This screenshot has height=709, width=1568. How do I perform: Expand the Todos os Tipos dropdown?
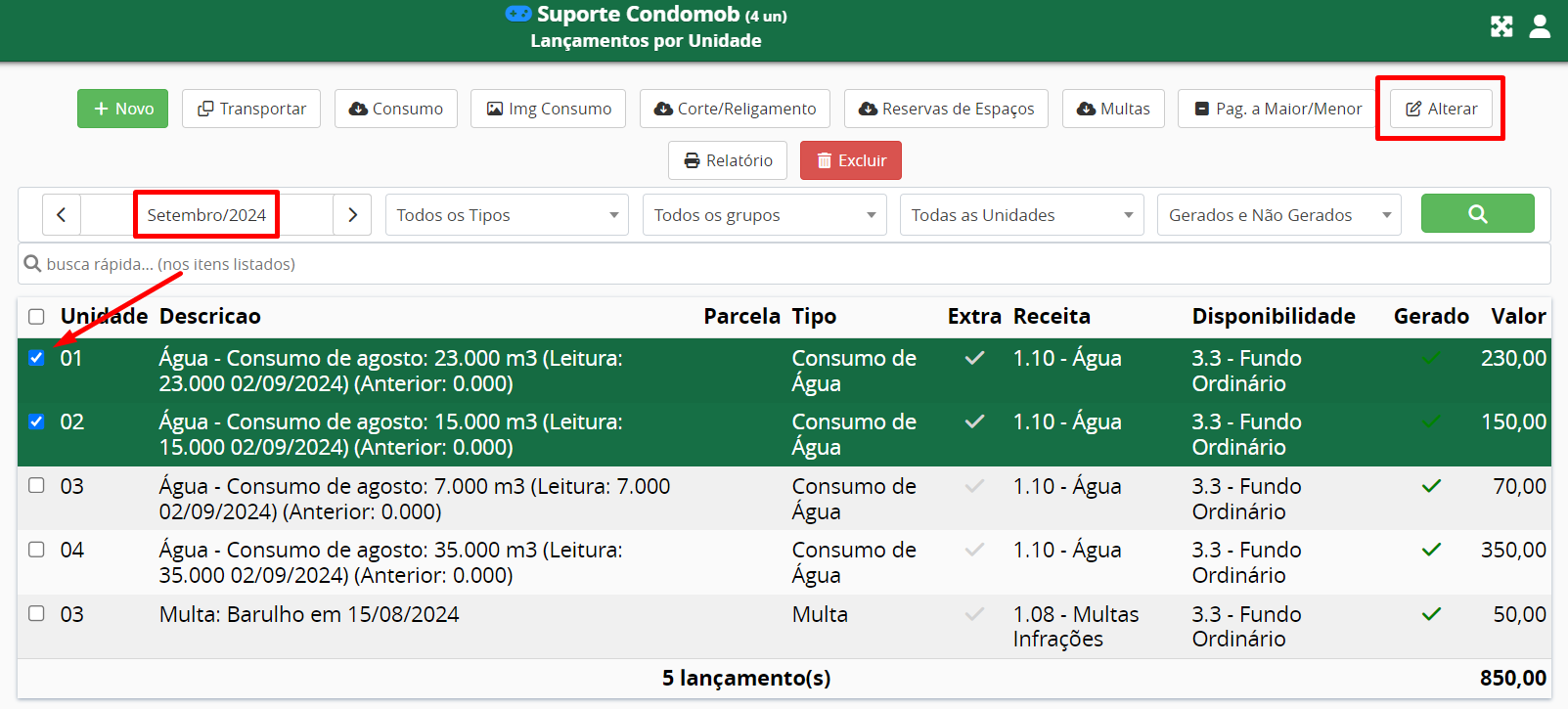click(507, 215)
